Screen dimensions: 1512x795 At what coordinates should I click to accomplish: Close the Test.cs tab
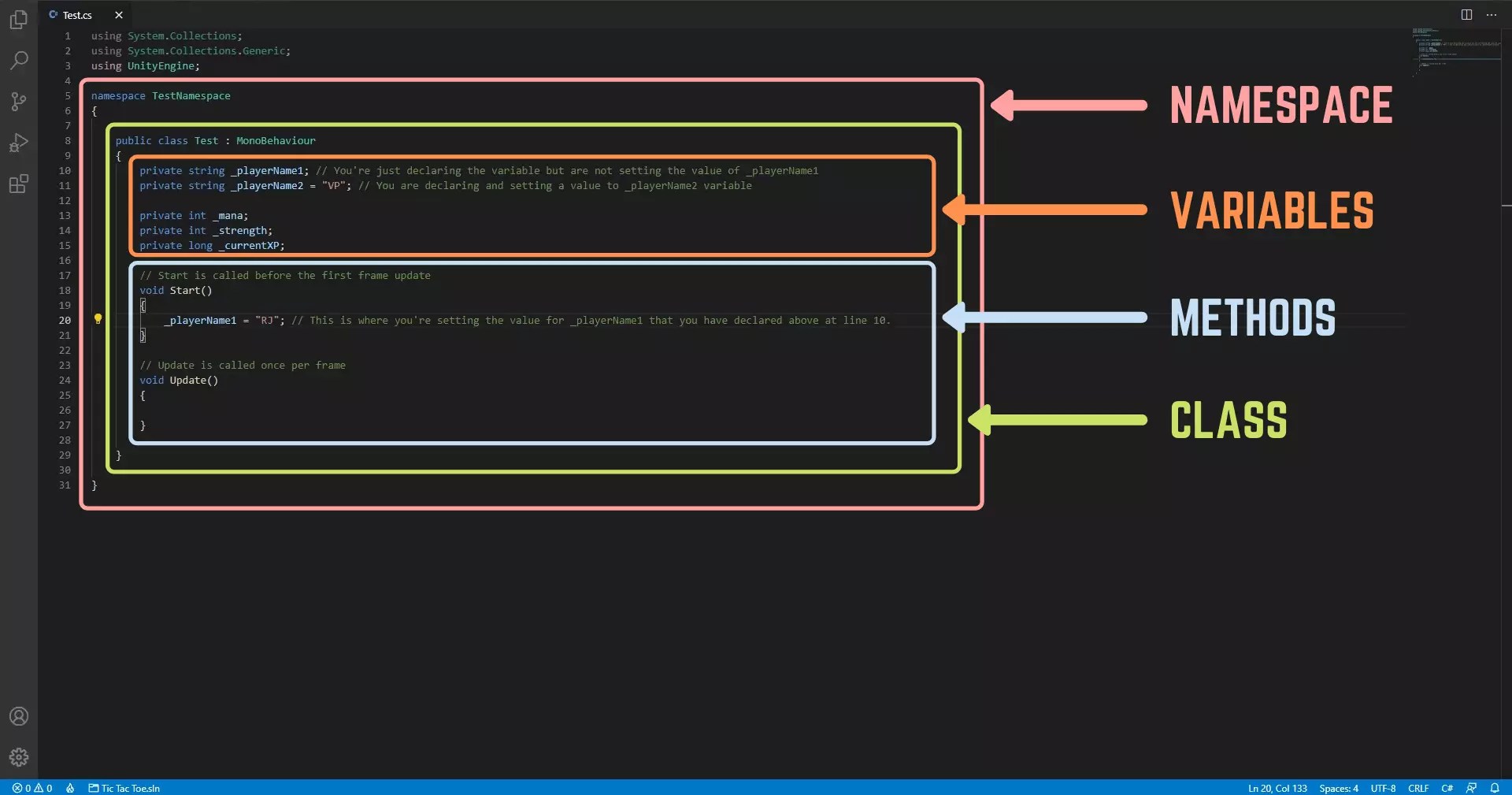pyautogui.click(x=118, y=15)
